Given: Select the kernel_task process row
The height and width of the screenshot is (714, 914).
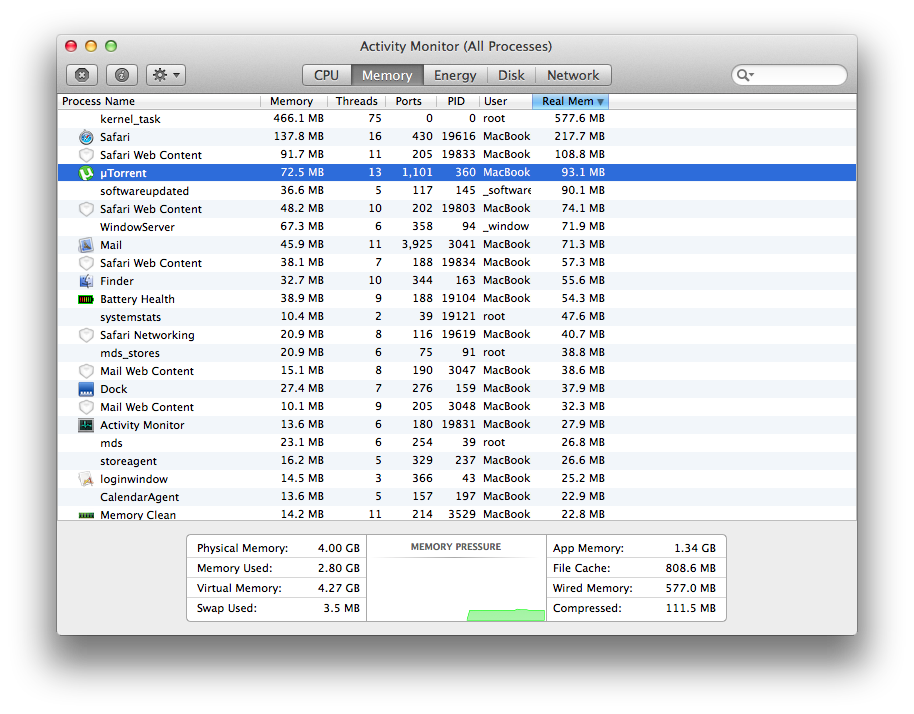Looking at the screenshot, I should [x=457, y=119].
